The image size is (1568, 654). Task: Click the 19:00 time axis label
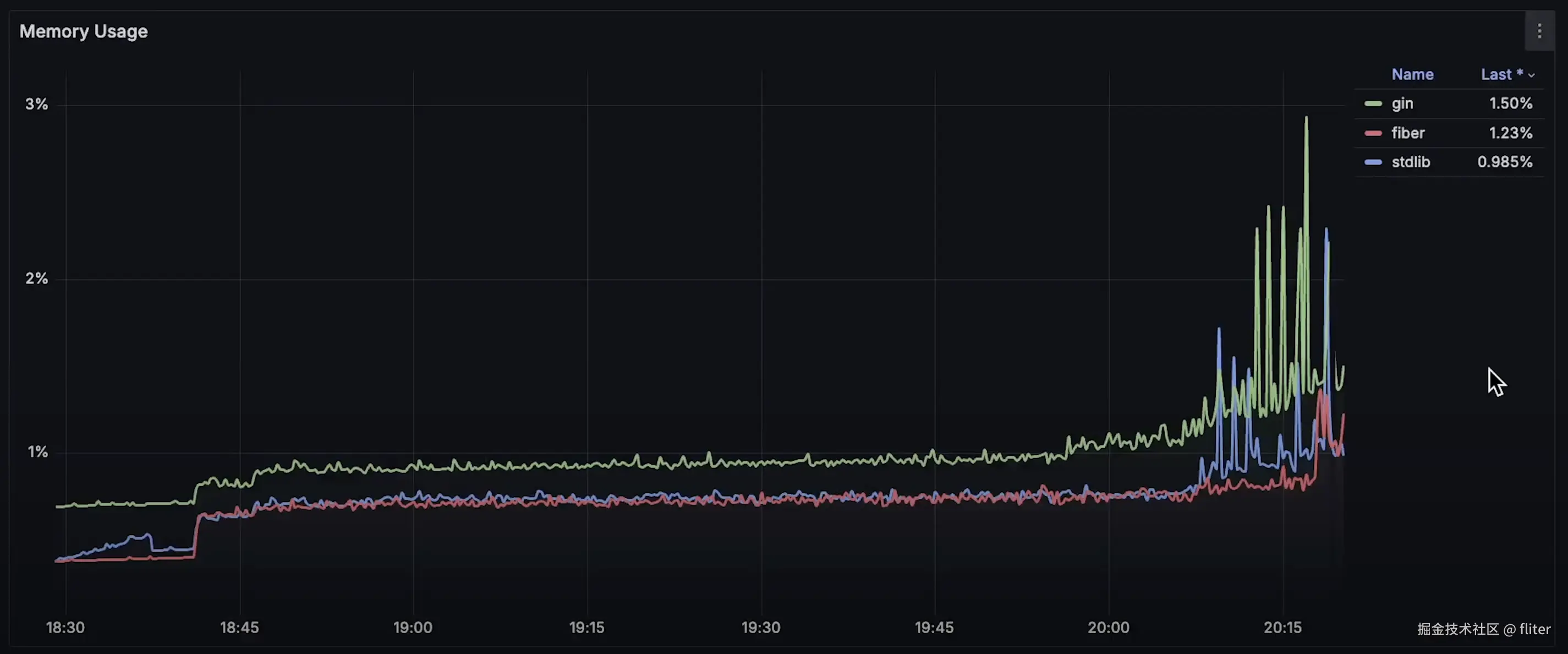[x=413, y=627]
